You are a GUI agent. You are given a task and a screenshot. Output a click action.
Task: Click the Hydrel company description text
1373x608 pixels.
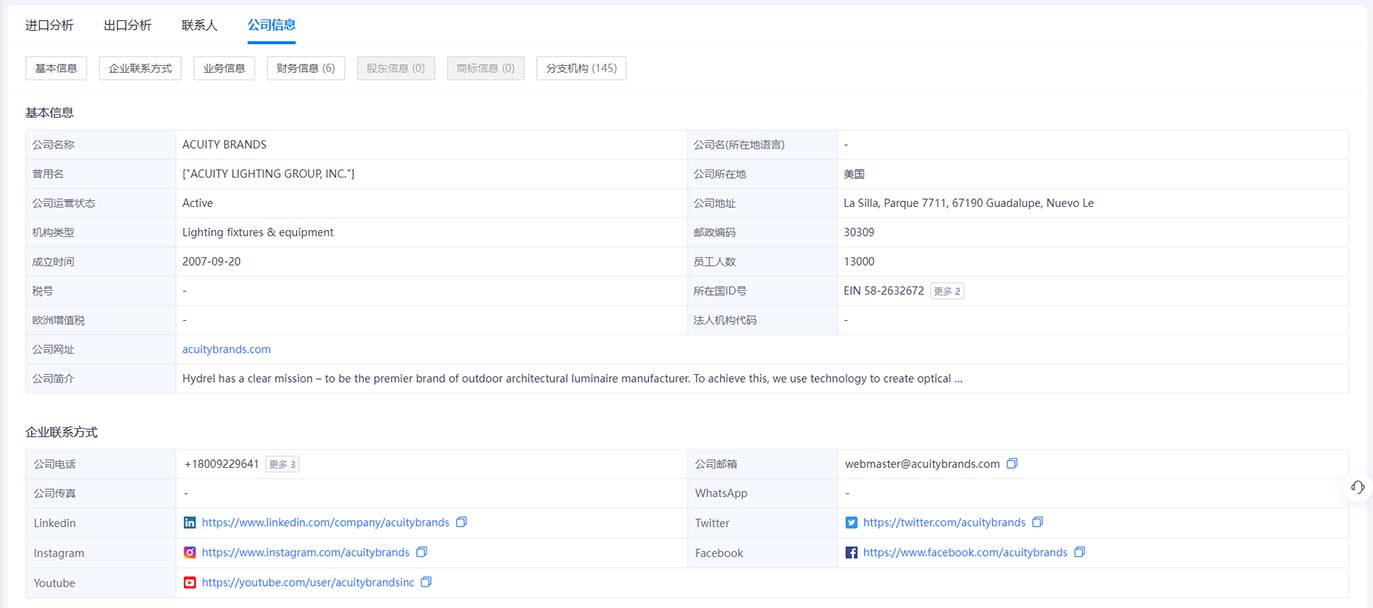pyautogui.click(x=572, y=378)
